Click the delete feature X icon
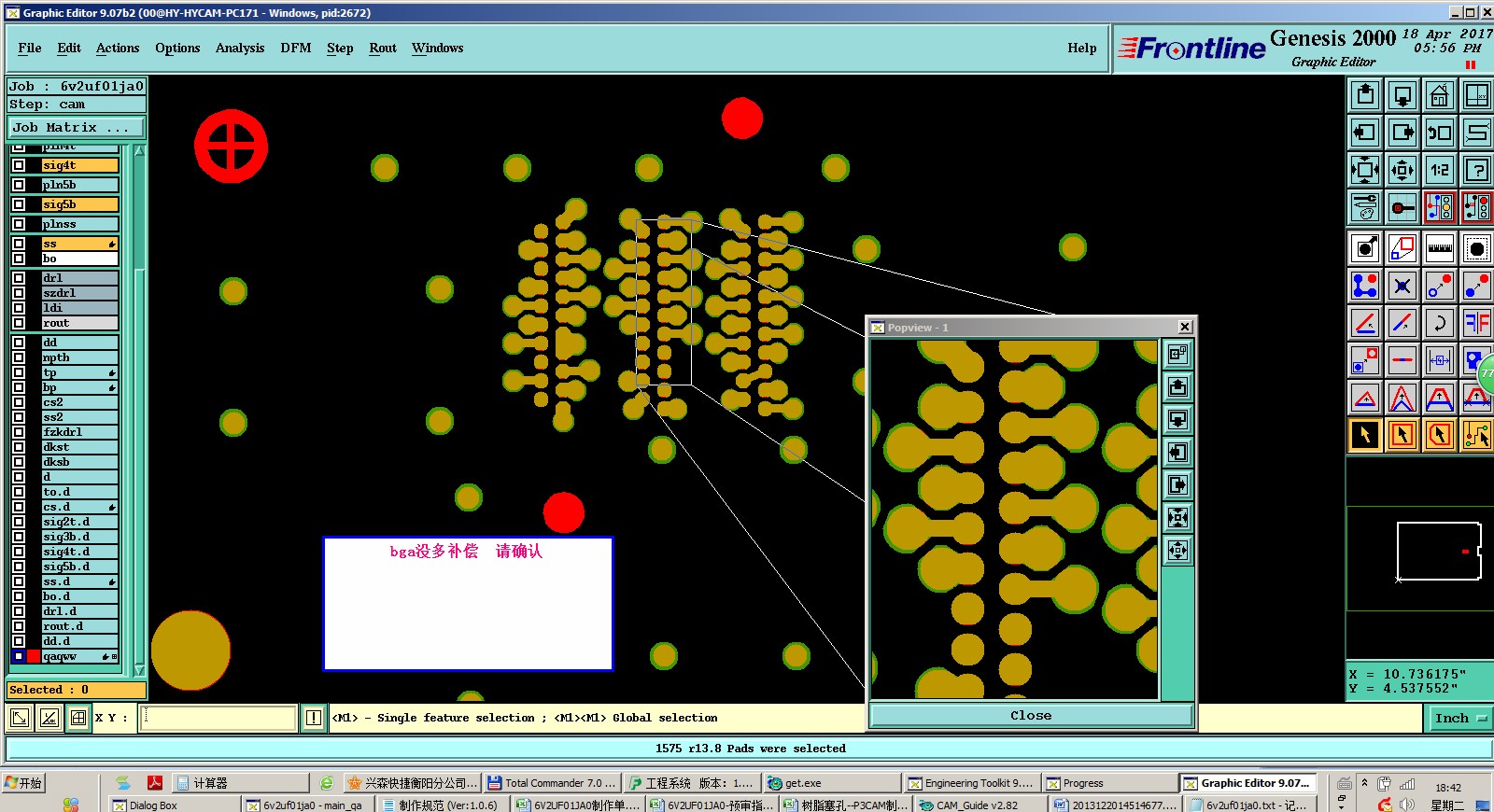This screenshot has width=1494, height=812. [x=1402, y=286]
